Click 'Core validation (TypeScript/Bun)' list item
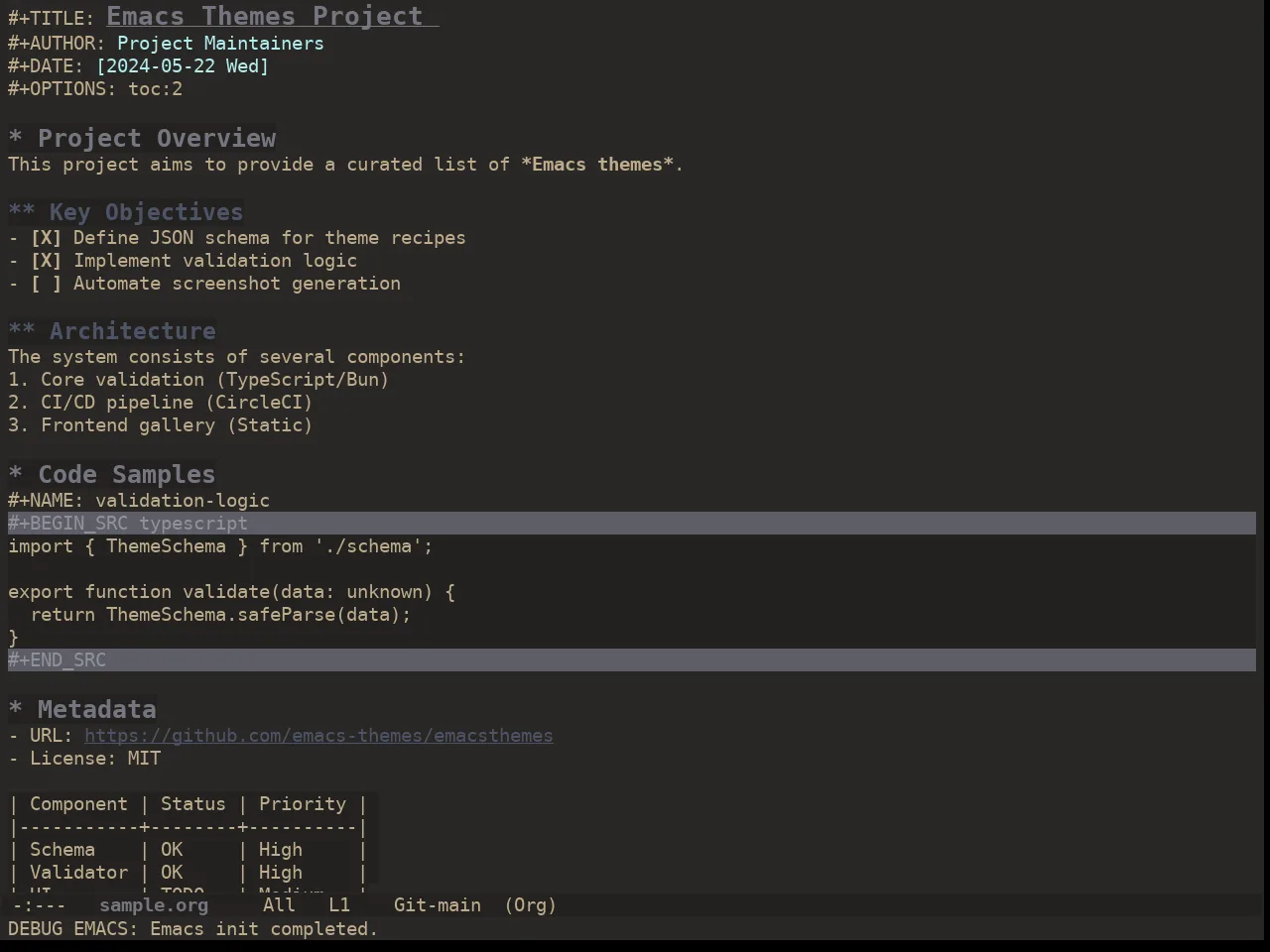Image resolution: width=1270 pixels, height=952 pixels. pos(198,380)
